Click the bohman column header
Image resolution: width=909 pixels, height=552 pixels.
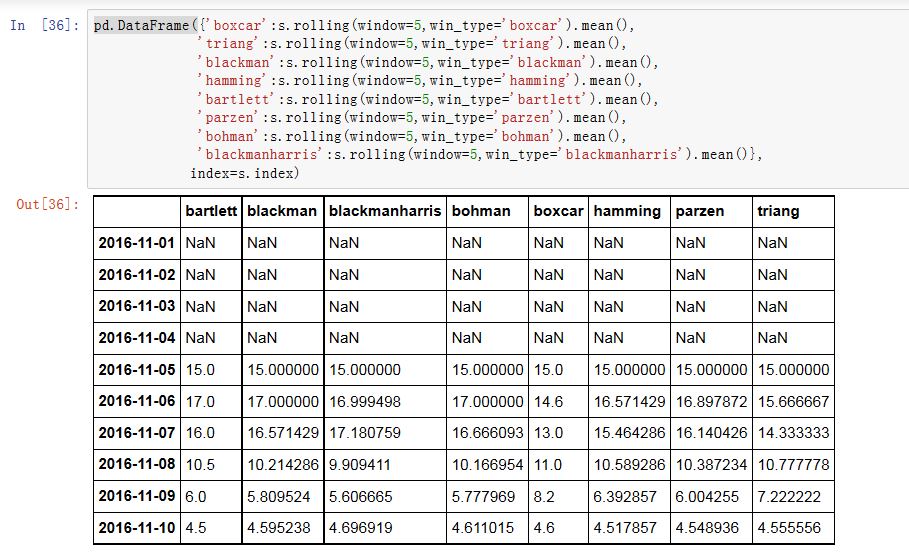coord(481,211)
